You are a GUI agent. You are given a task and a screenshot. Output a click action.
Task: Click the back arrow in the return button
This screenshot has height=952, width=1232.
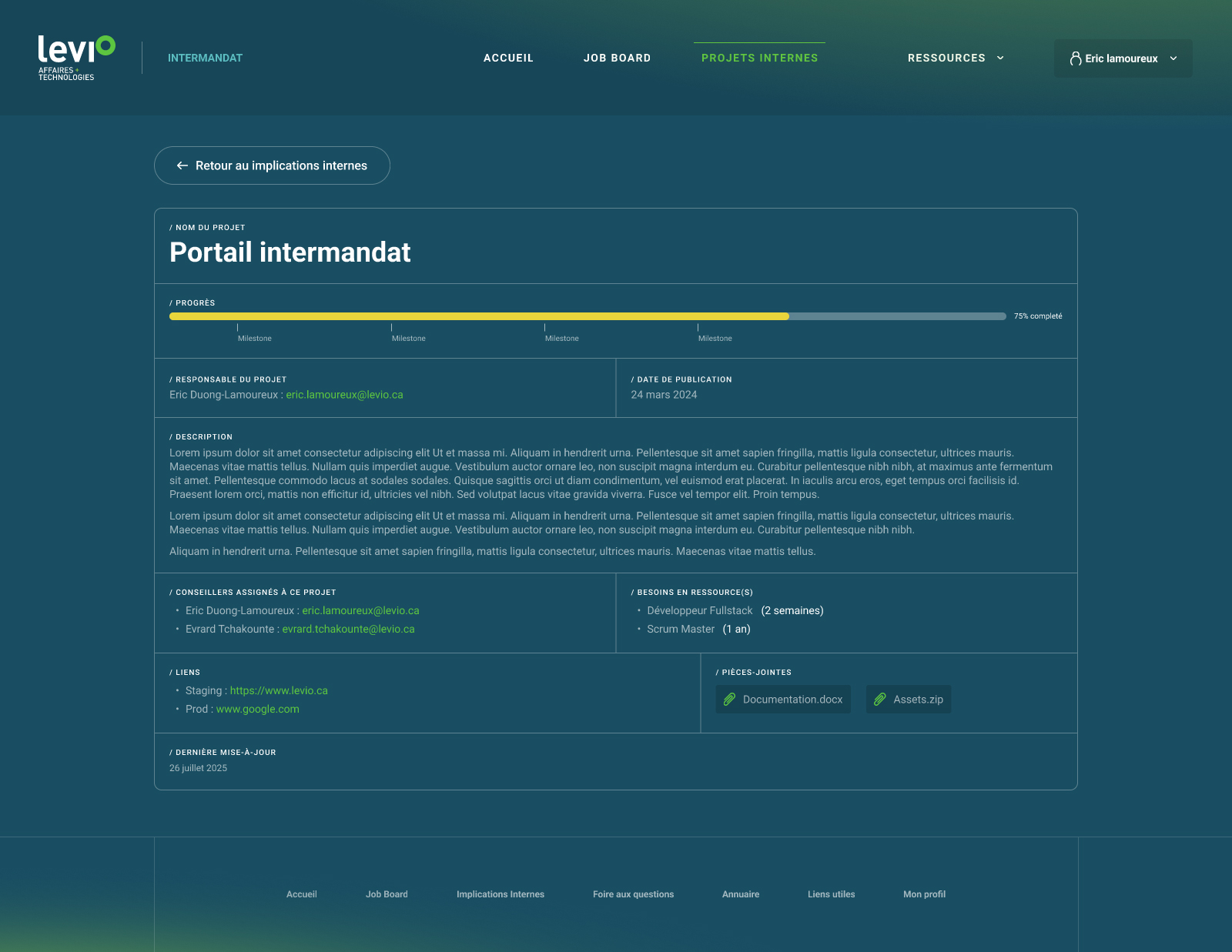(182, 165)
